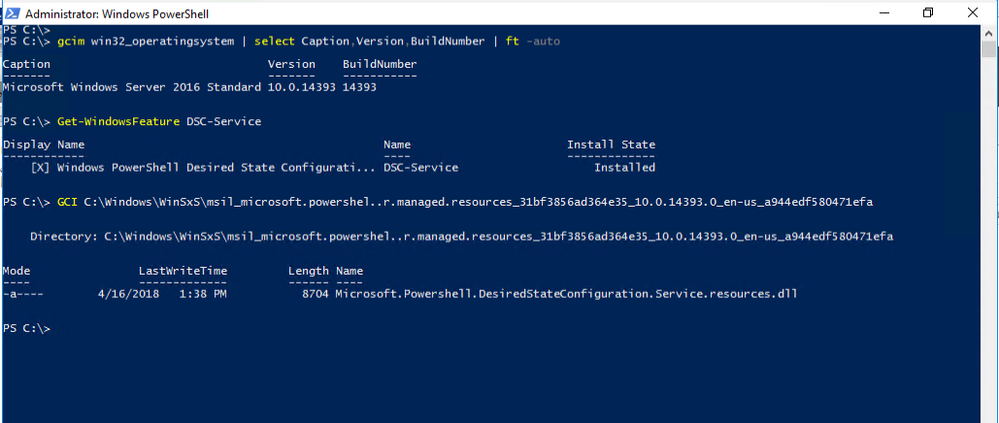Click the BuildNumber value 14393
The height and width of the screenshot is (423, 999).
click(359, 87)
